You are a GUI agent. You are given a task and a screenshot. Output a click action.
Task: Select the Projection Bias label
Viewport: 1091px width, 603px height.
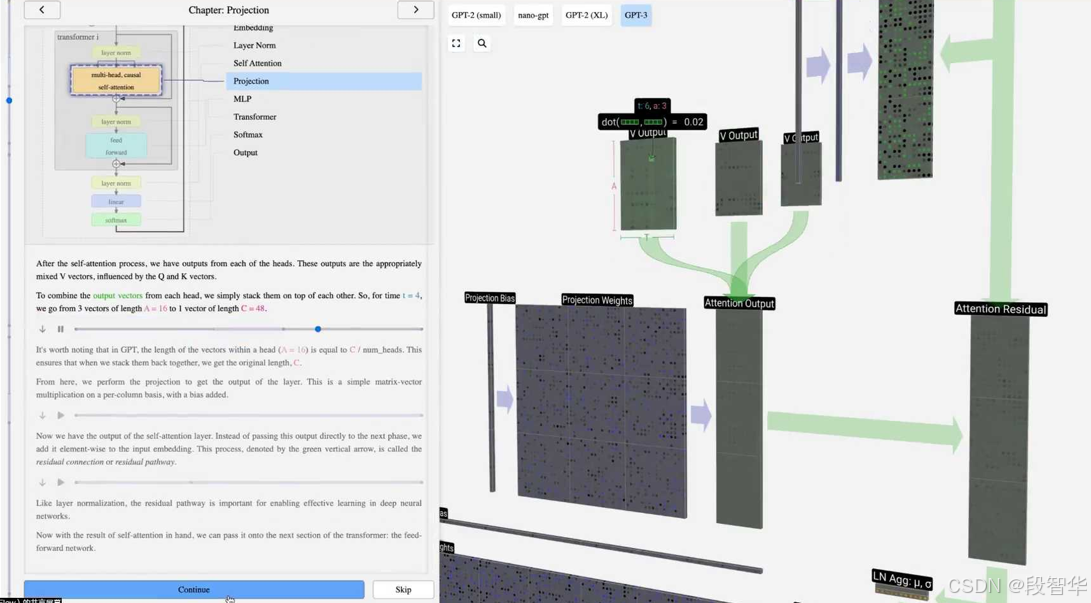coord(490,298)
